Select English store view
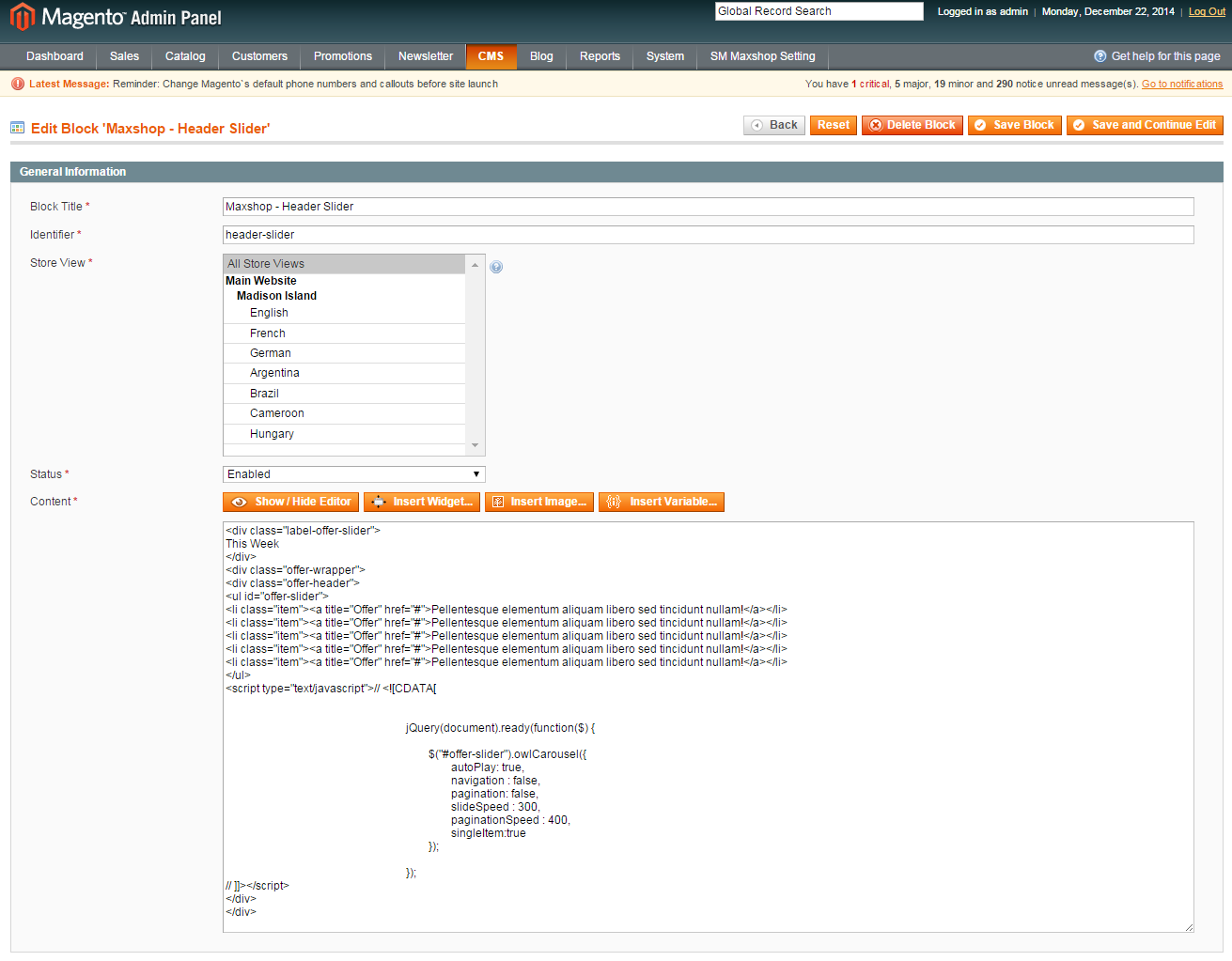The width and height of the screenshot is (1232, 961). 344,313
